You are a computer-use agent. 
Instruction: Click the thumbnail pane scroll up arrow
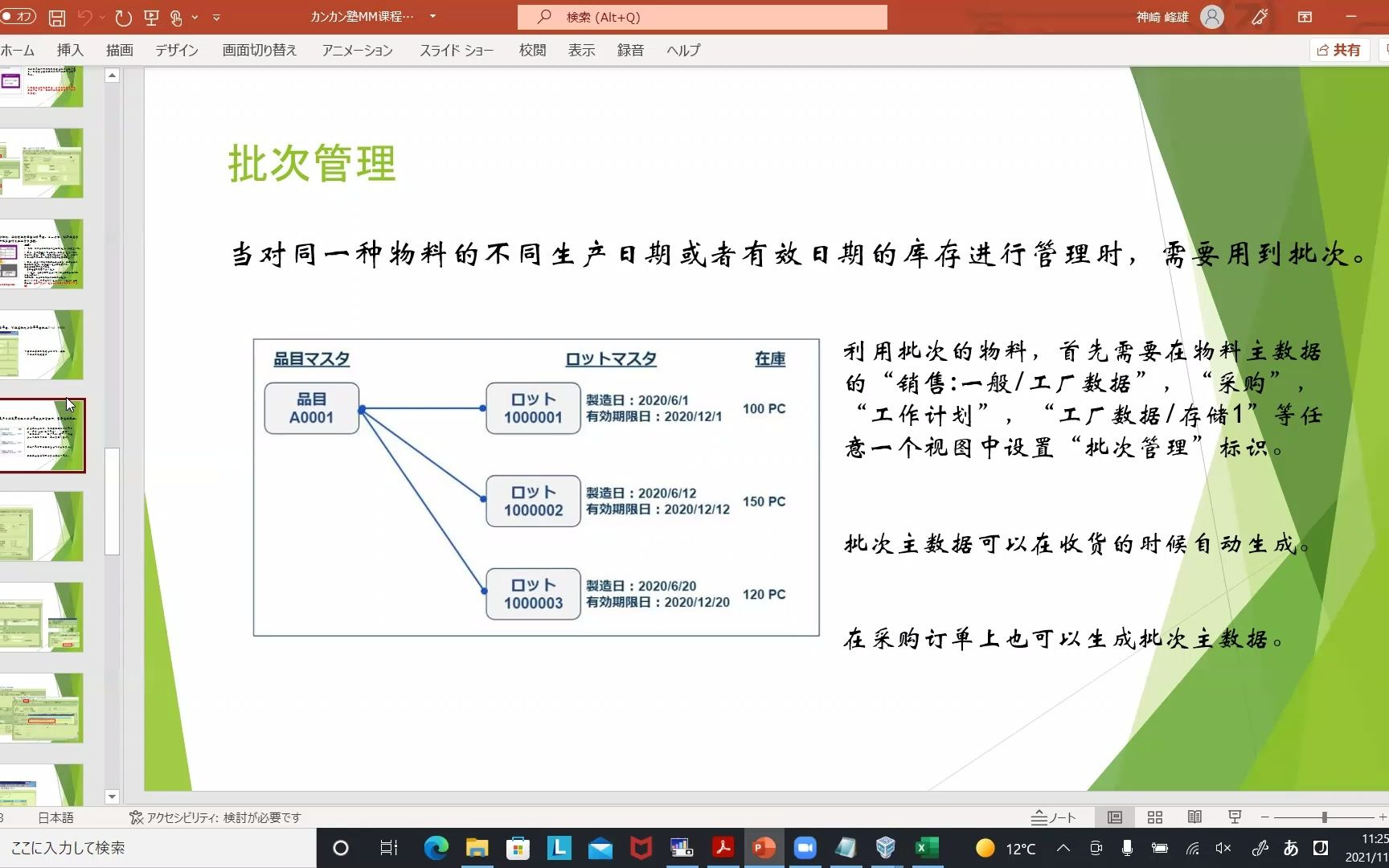pos(113,76)
